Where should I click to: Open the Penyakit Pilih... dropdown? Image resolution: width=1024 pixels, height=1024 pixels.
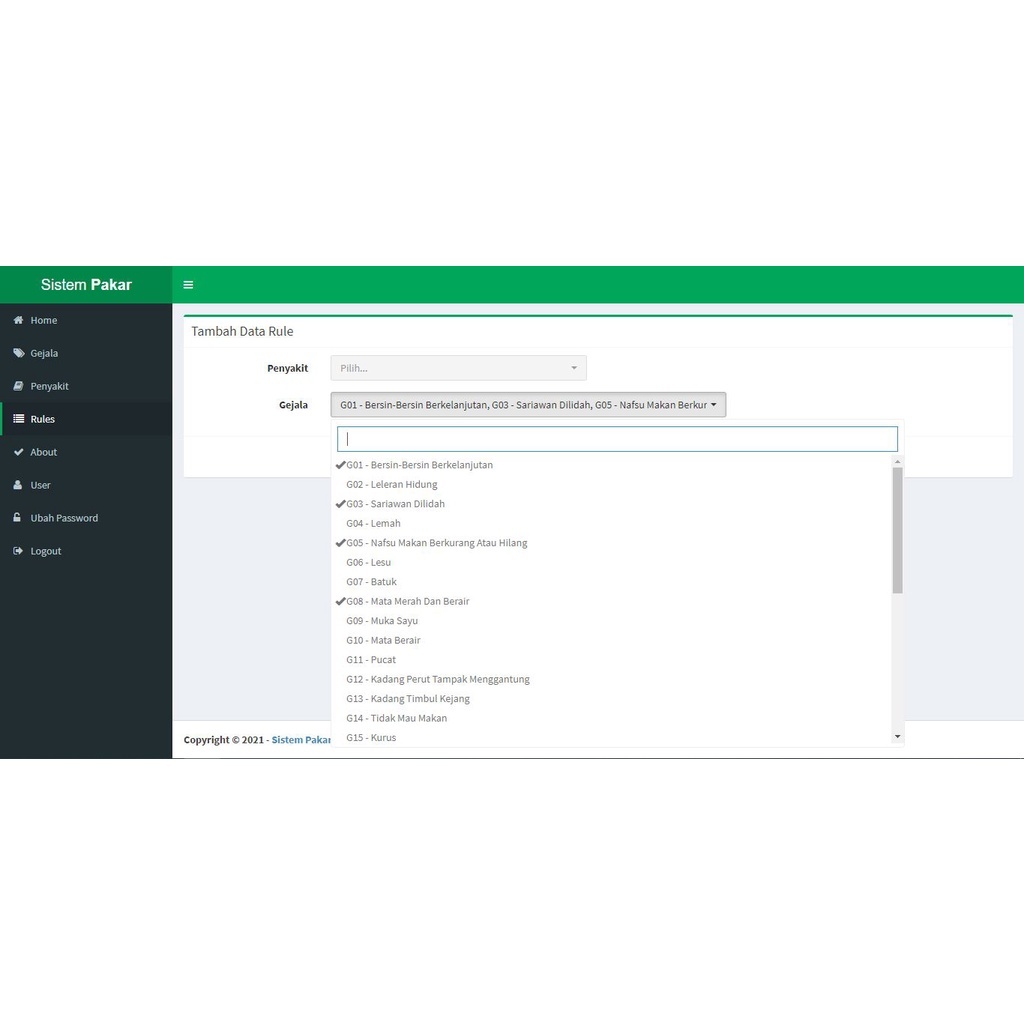(458, 368)
